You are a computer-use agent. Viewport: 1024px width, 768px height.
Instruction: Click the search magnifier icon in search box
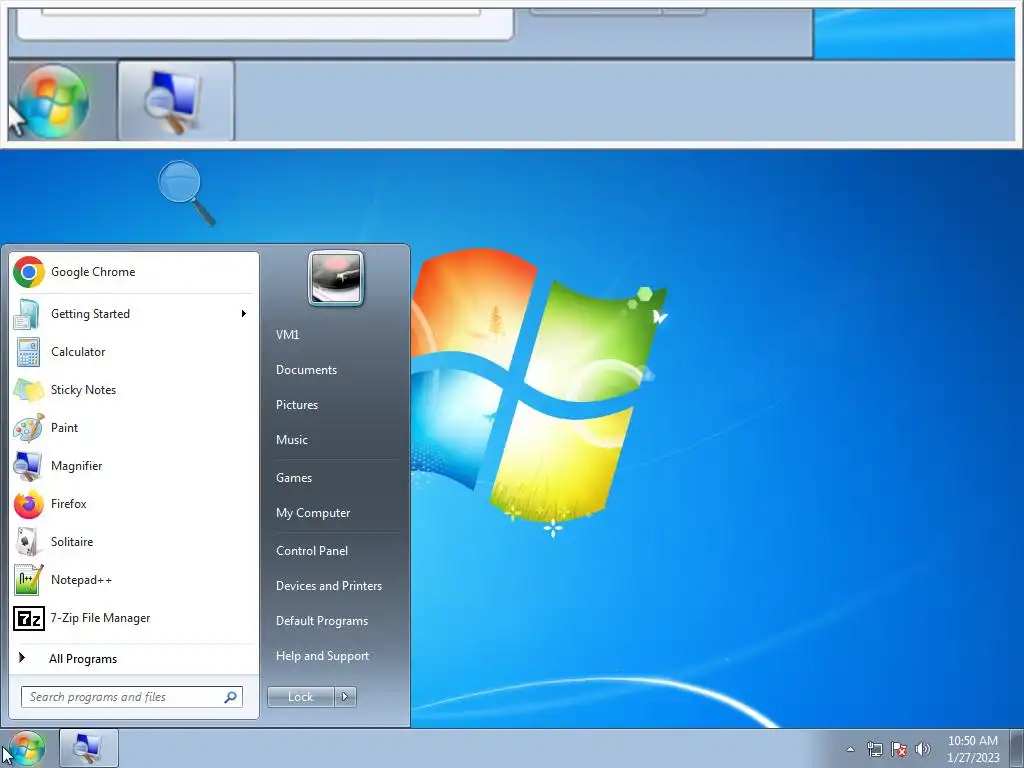click(x=230, y=697)
